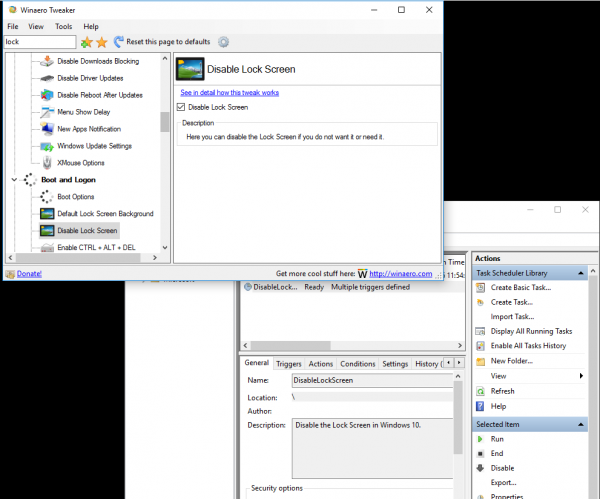Screen dimensions: 600x499
Task: Click the Properties entry in Selected Item
Action: [507, 496]
